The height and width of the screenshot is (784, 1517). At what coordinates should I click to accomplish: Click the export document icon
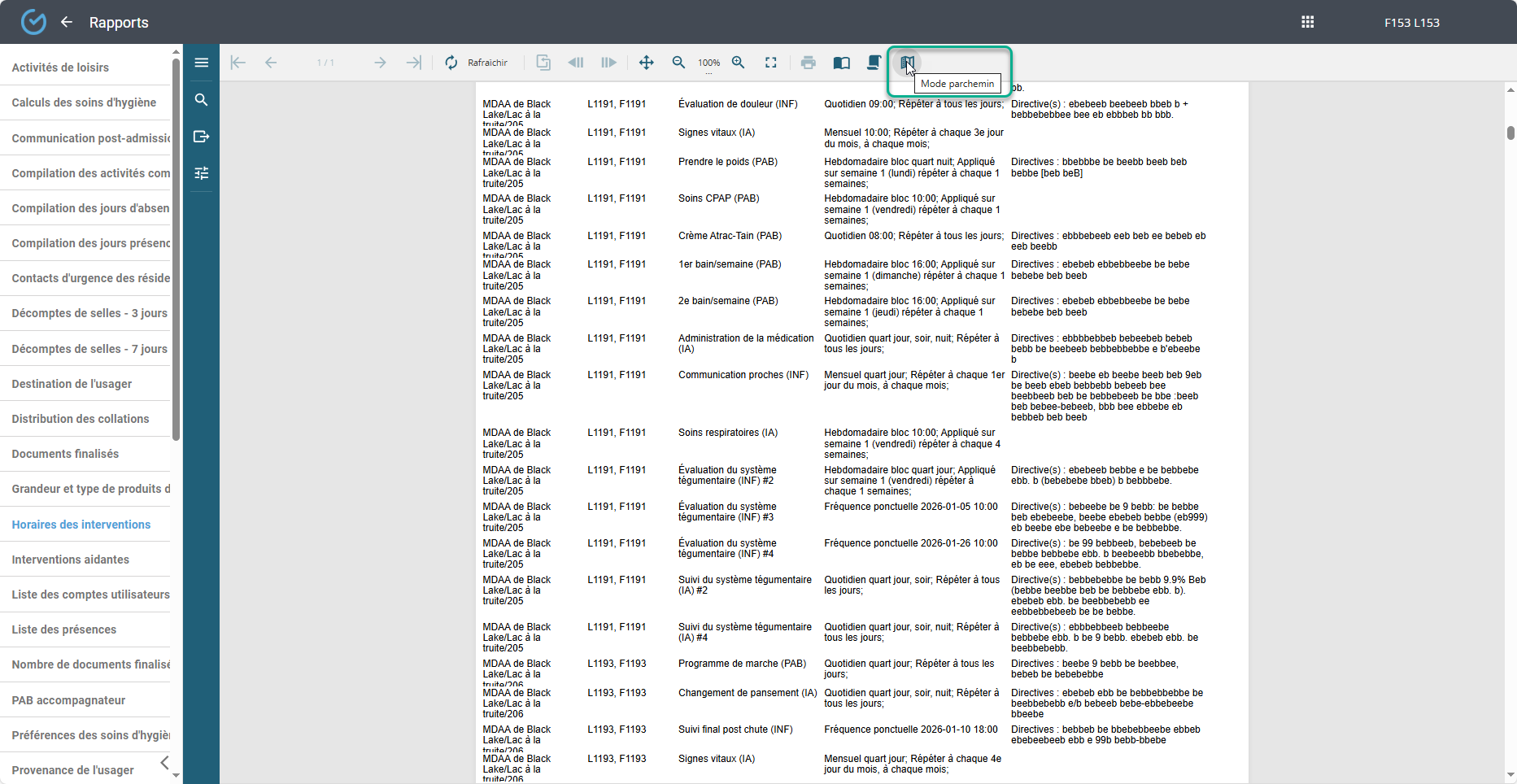point(201,137)
